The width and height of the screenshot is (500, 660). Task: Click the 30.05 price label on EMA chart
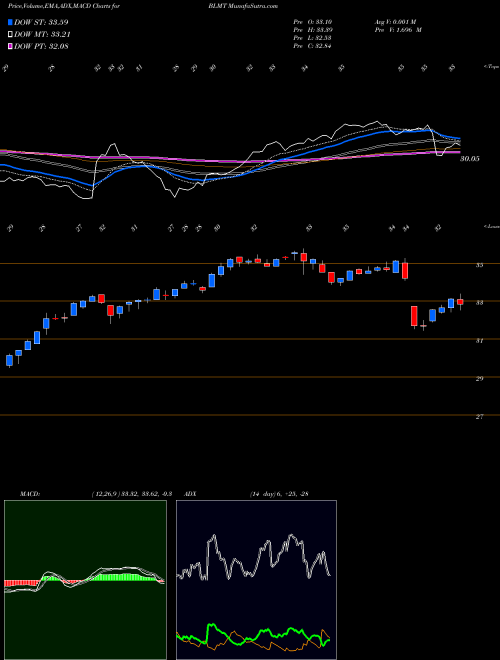(470, 159)
